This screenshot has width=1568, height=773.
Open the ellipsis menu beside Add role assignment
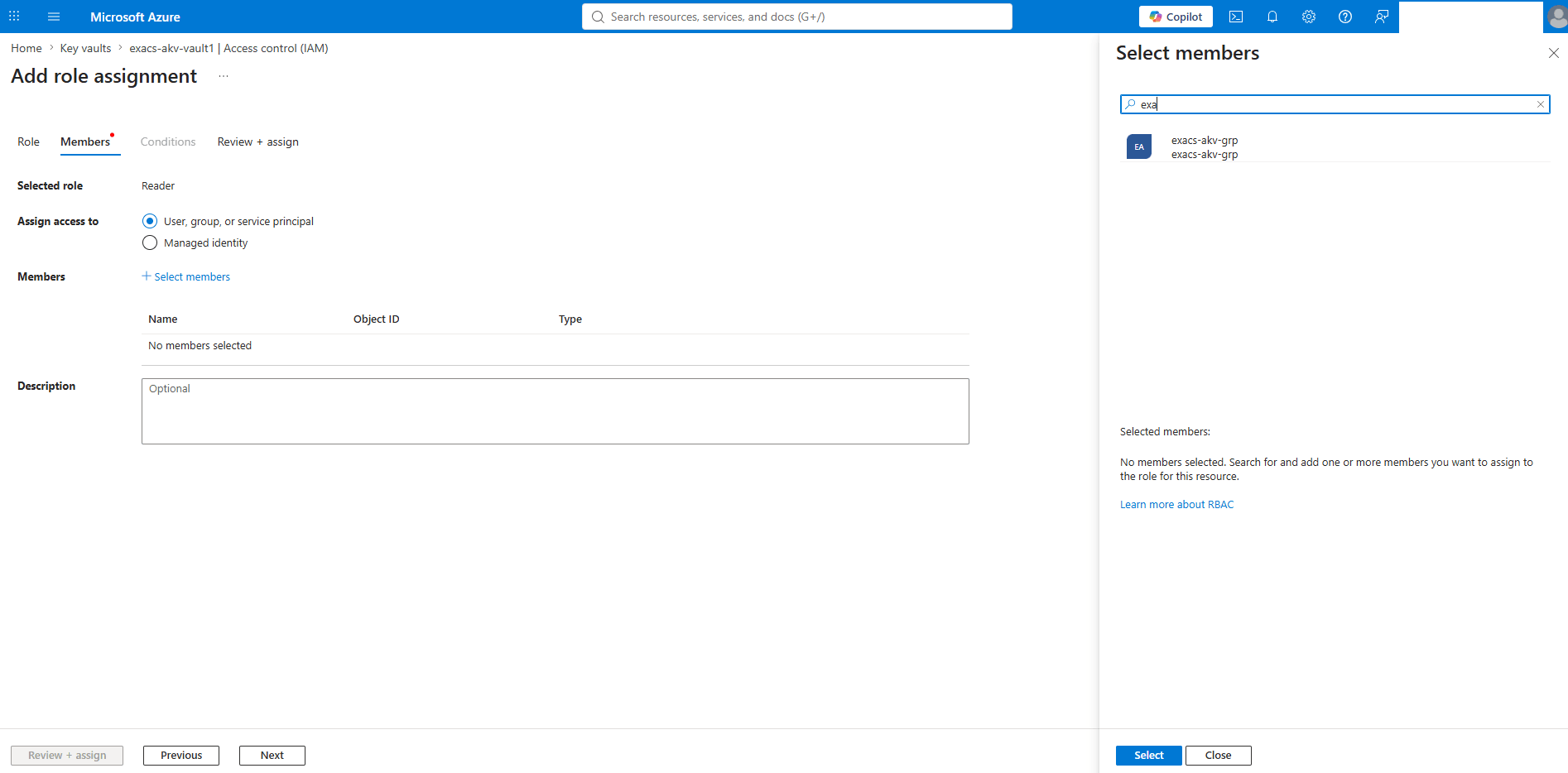[x=224, y=76]
